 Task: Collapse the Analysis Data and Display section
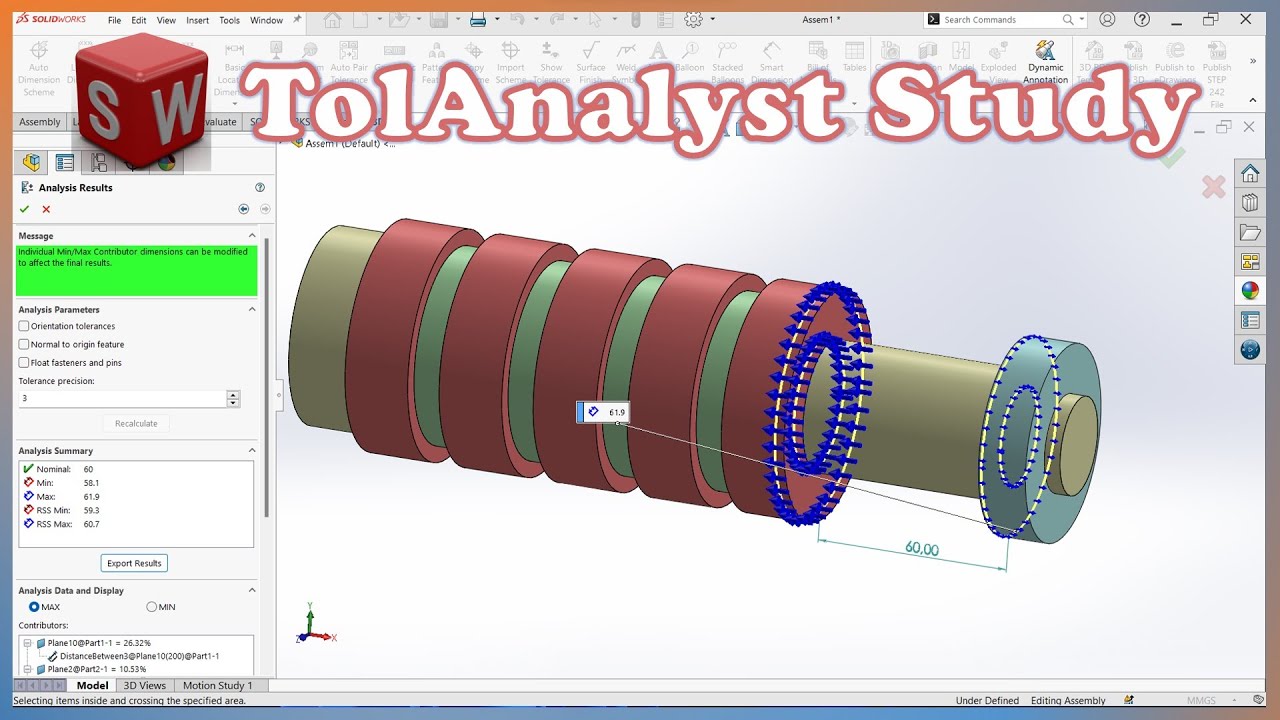coord(252,590)
